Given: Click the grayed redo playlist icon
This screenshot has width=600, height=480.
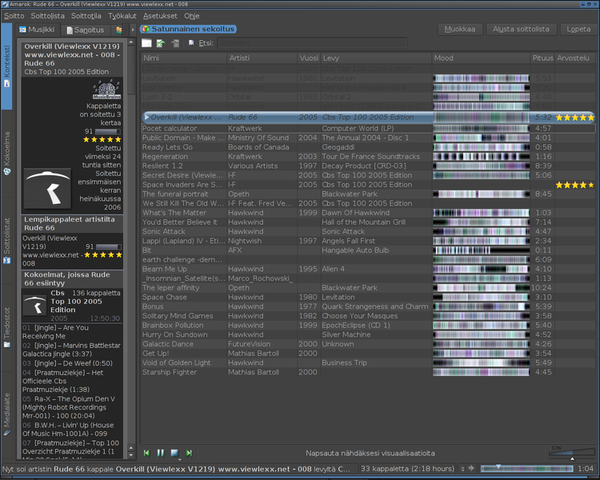Looking at the screenshot, I should (175, 43).
